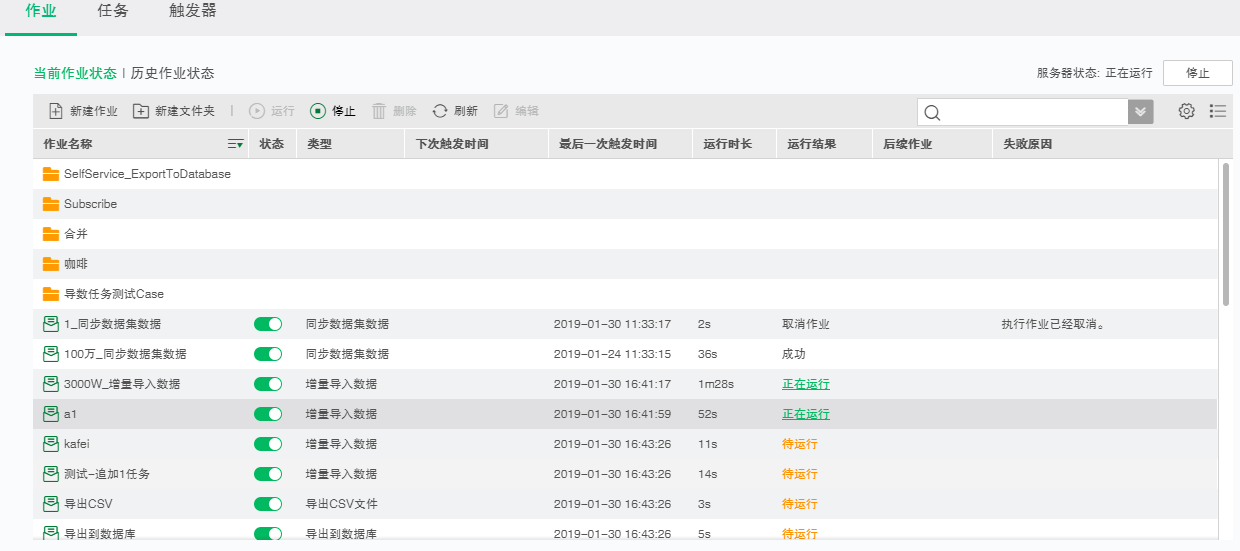Open the 作业名称 column sort menu
This screenshot has width=1240, height=551.
tap(235, 144)
